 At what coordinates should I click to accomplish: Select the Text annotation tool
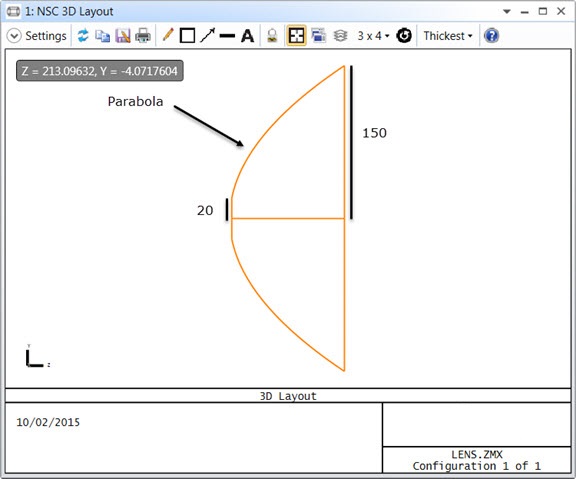(x=247, y=36)
